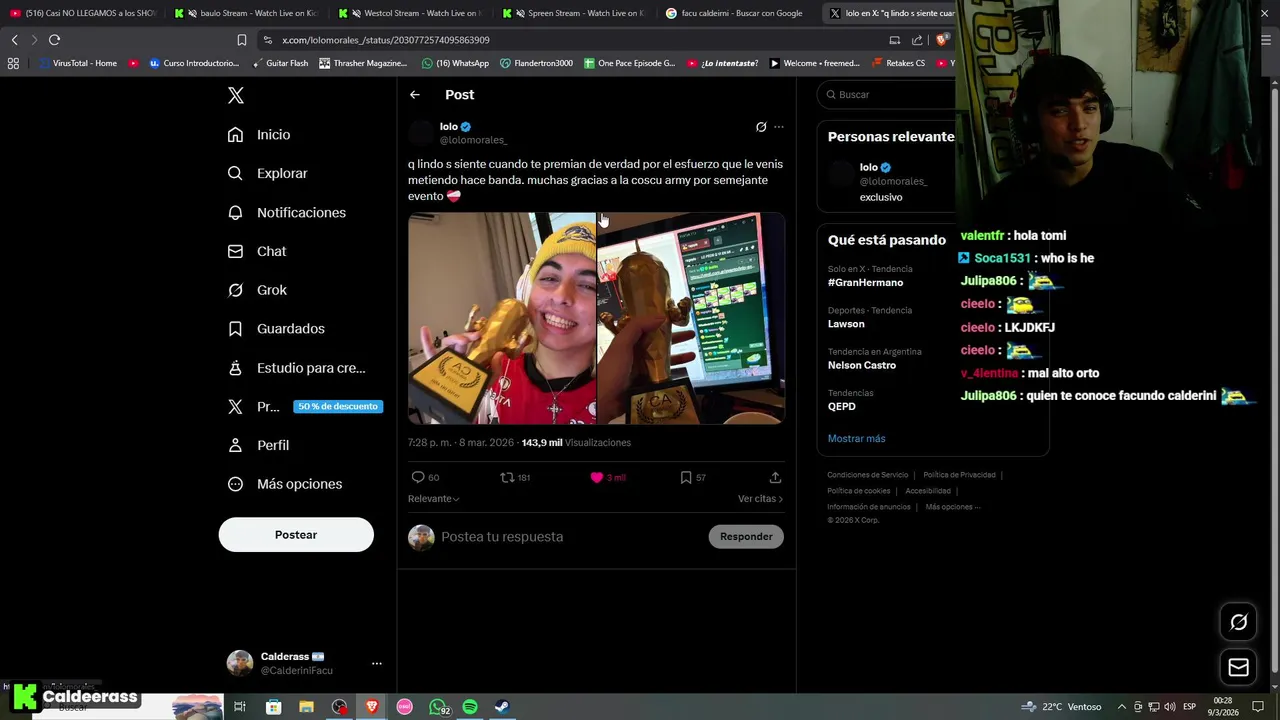Open Spotify from the taskbar
This screenshot has width=1280, height=720.
point(470,707)
